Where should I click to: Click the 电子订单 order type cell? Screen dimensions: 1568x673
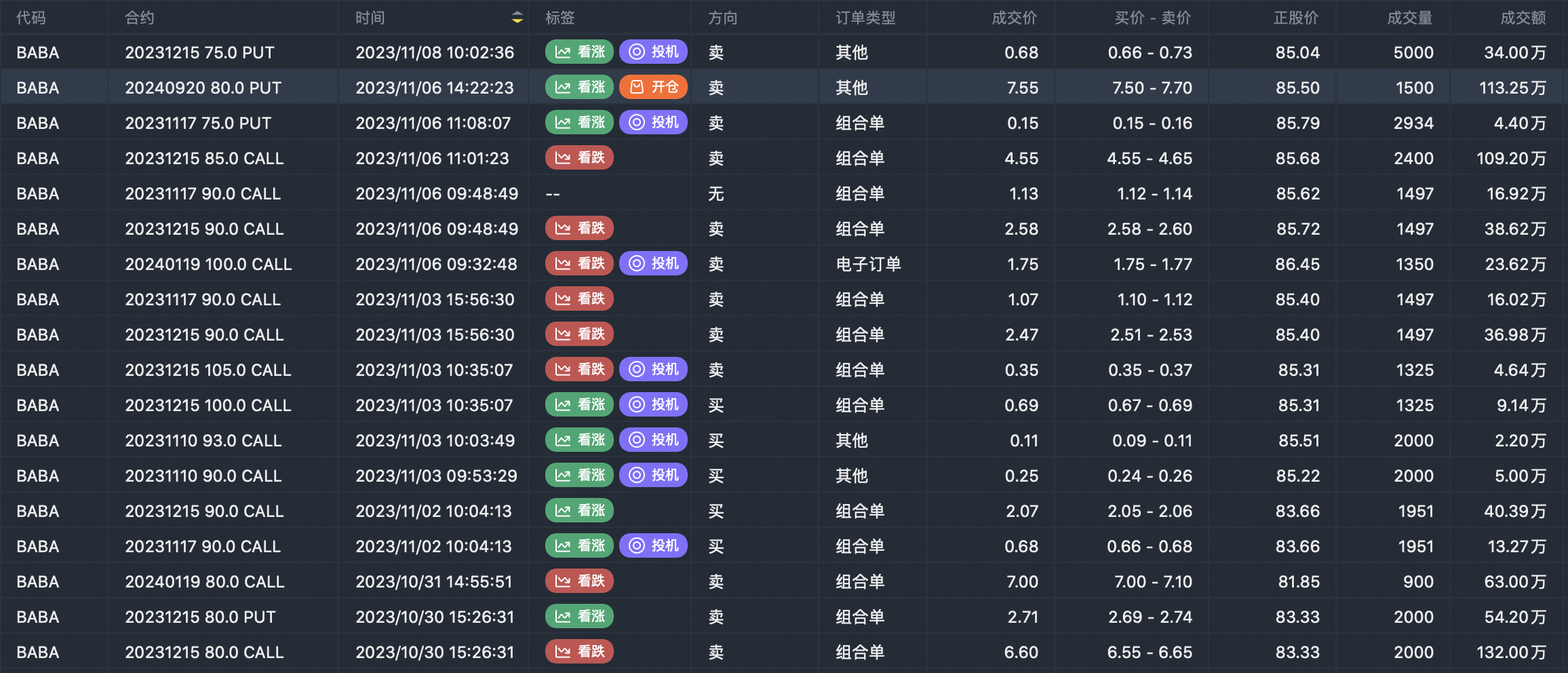click(x=868, y=264)
